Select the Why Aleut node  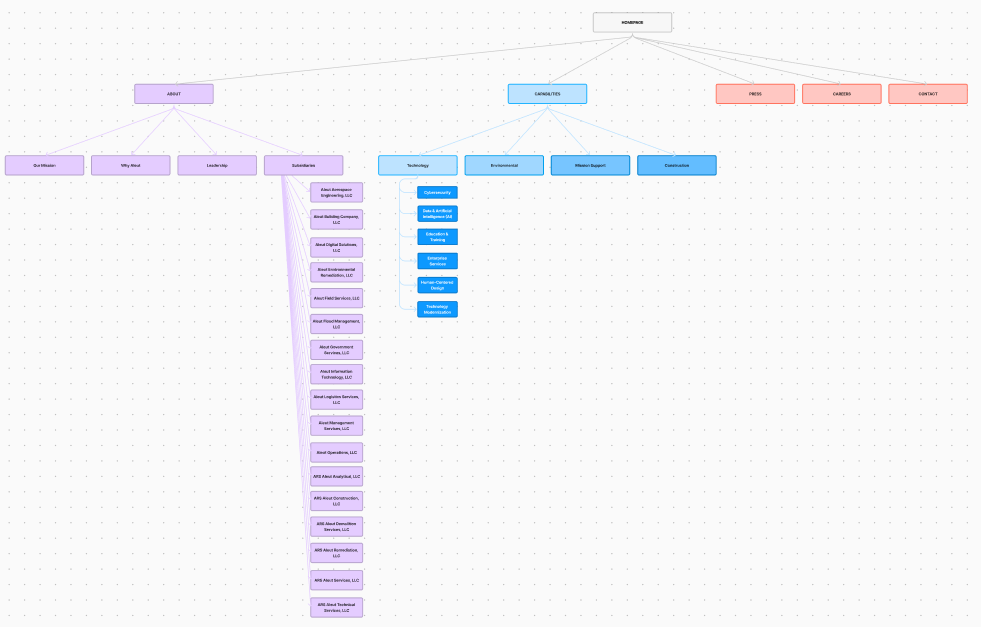click(x=131, y=165)
